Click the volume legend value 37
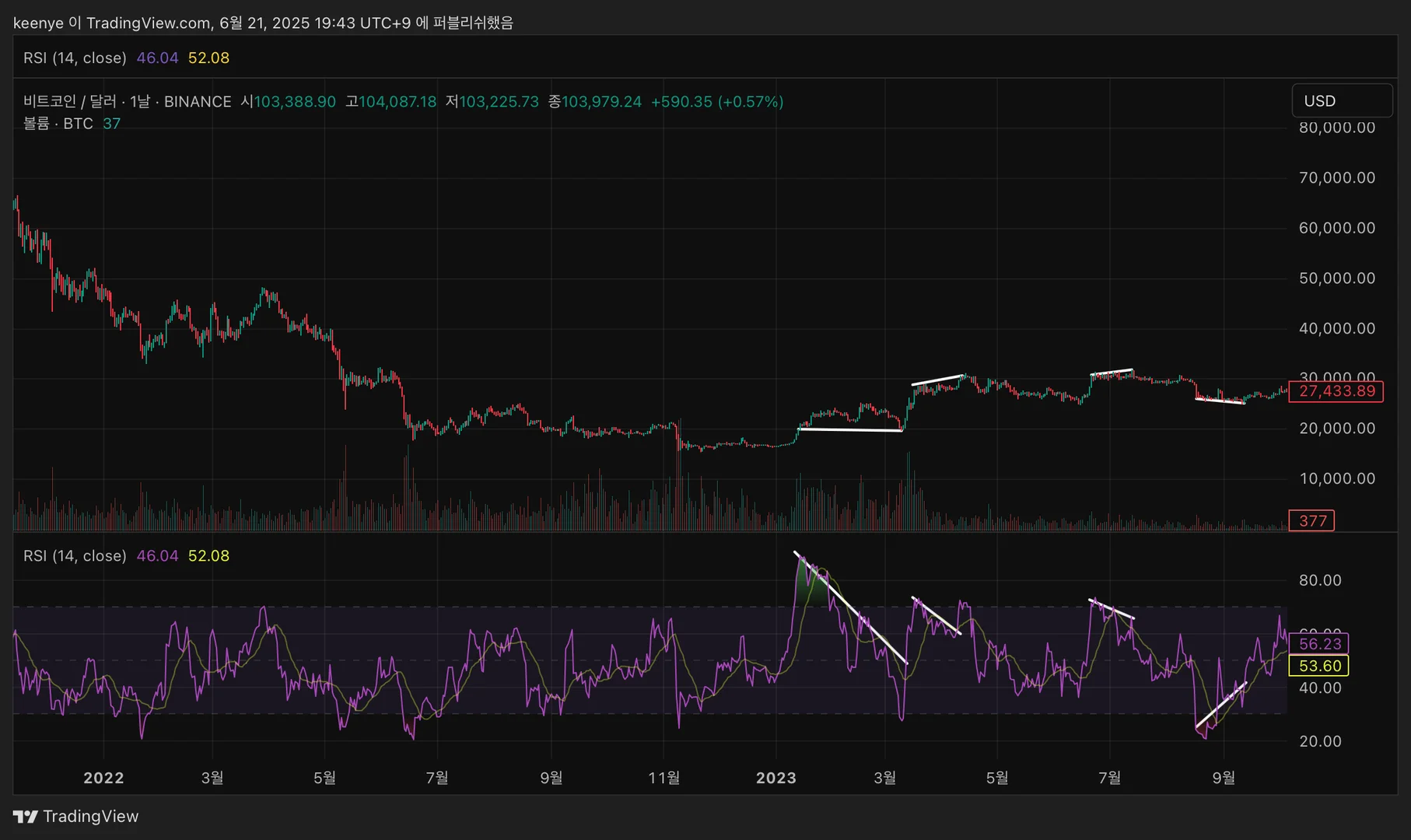The height and width of the screenshot is (840, 1411). (112, 124)
